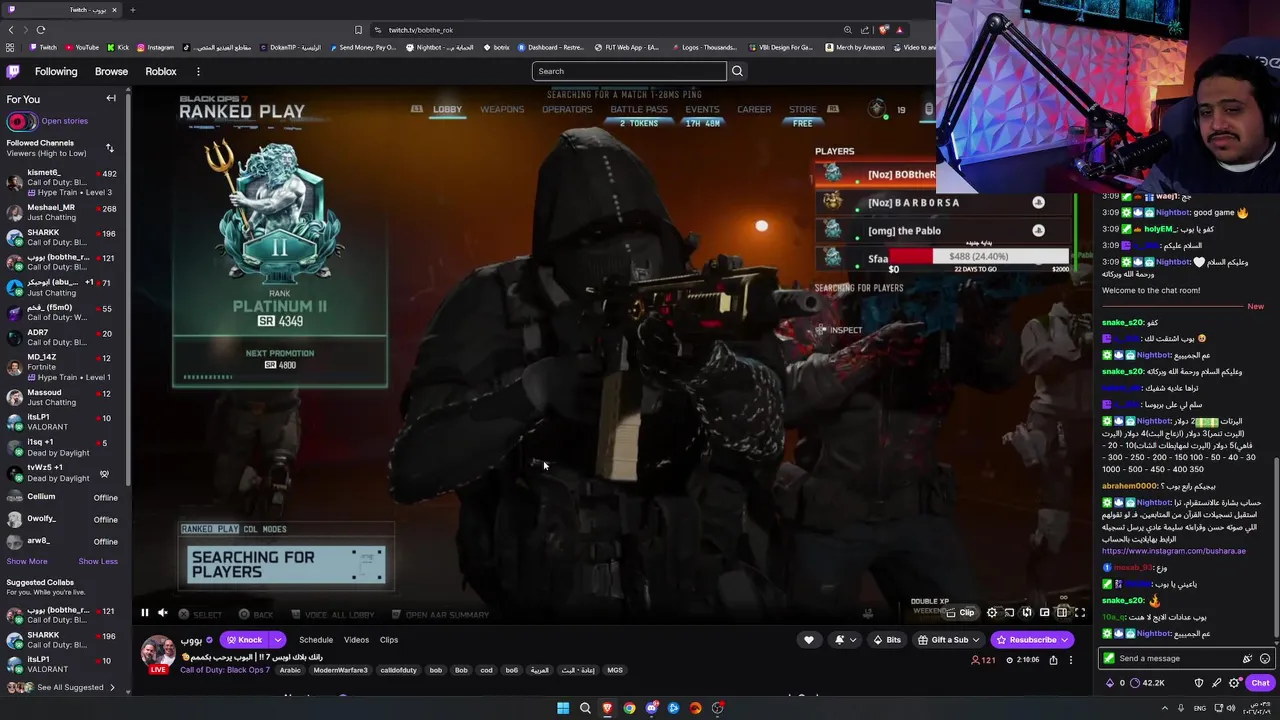
Task: Open the emote picker smiley
Action: (1265, 658)
